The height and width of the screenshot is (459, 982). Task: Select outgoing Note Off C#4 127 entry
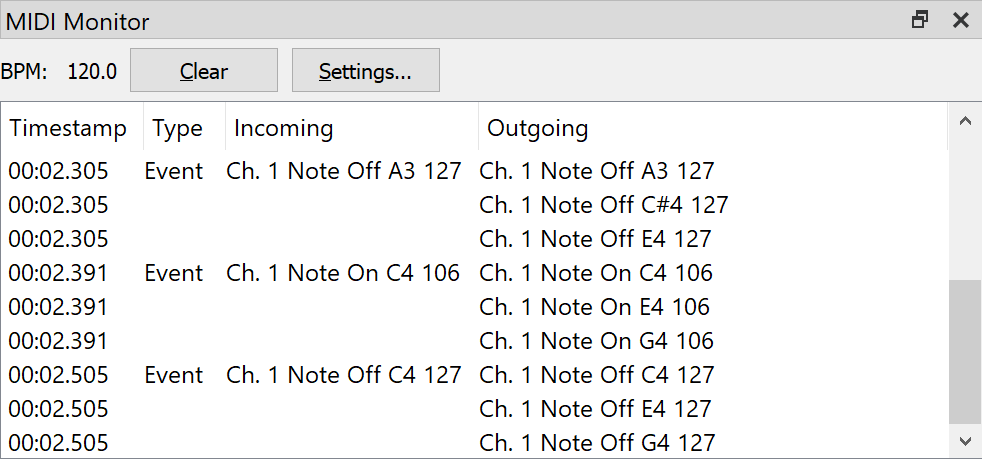click(604, 205)
